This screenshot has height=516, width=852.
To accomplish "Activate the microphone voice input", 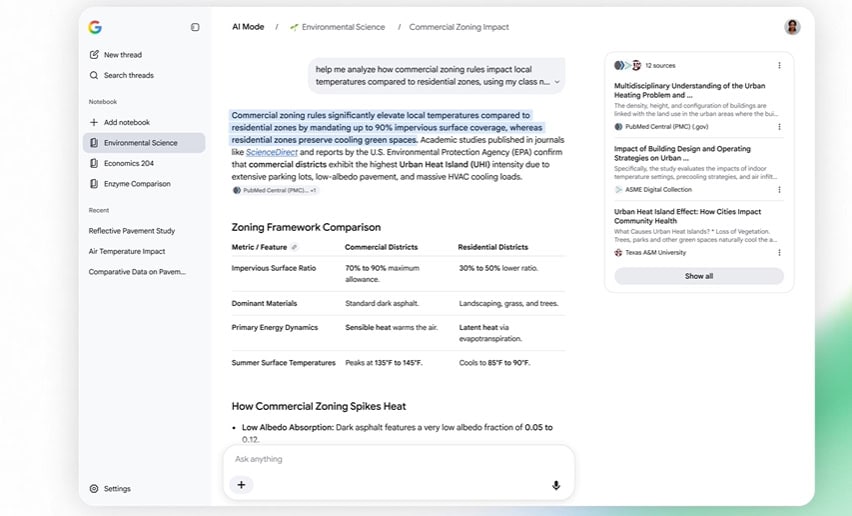I will click(556, 486).
